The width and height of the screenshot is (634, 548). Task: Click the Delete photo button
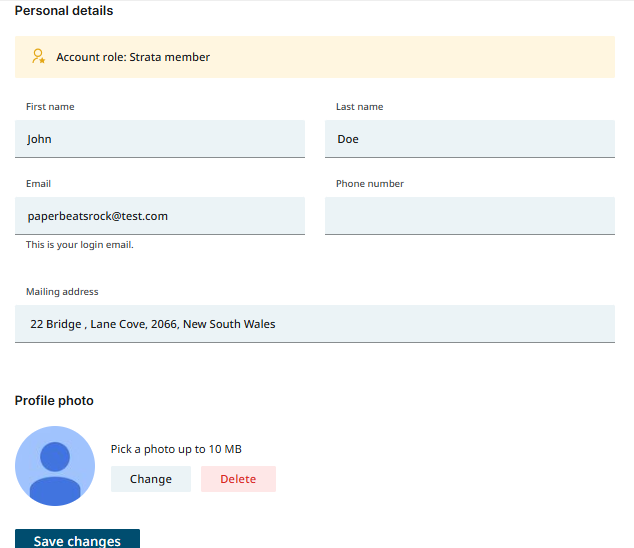click(x=238, y=479)
